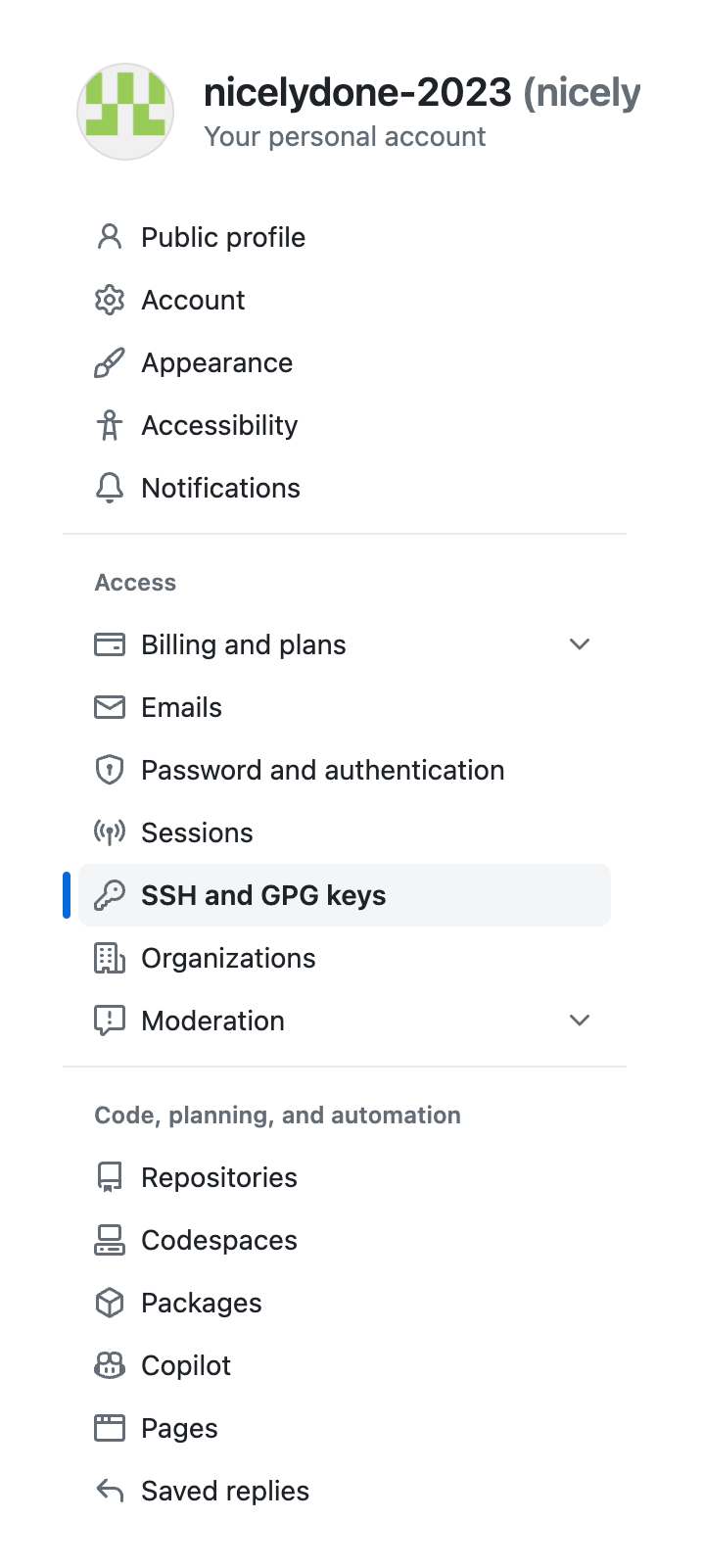Click the Codespaces icon
This screenshot has height=1568, width=703.
110,1240
